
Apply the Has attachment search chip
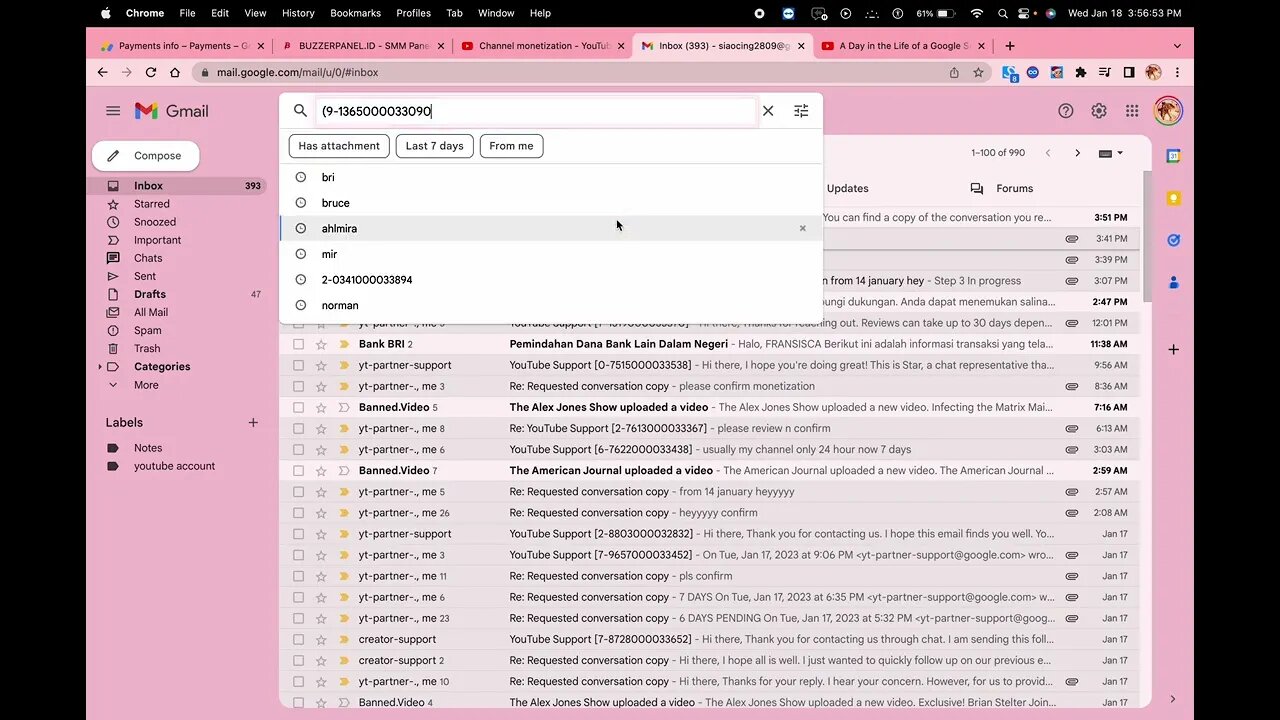[x=339, y=146]
